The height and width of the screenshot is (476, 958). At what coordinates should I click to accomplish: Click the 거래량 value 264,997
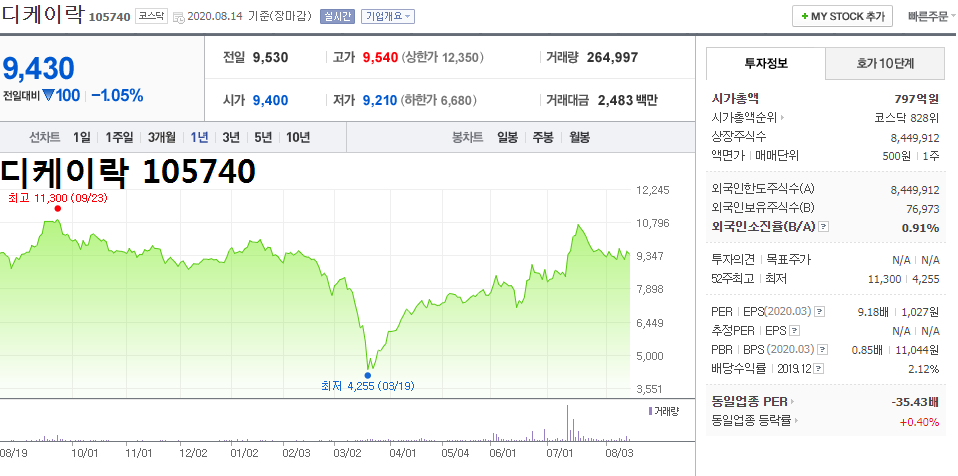612,58
